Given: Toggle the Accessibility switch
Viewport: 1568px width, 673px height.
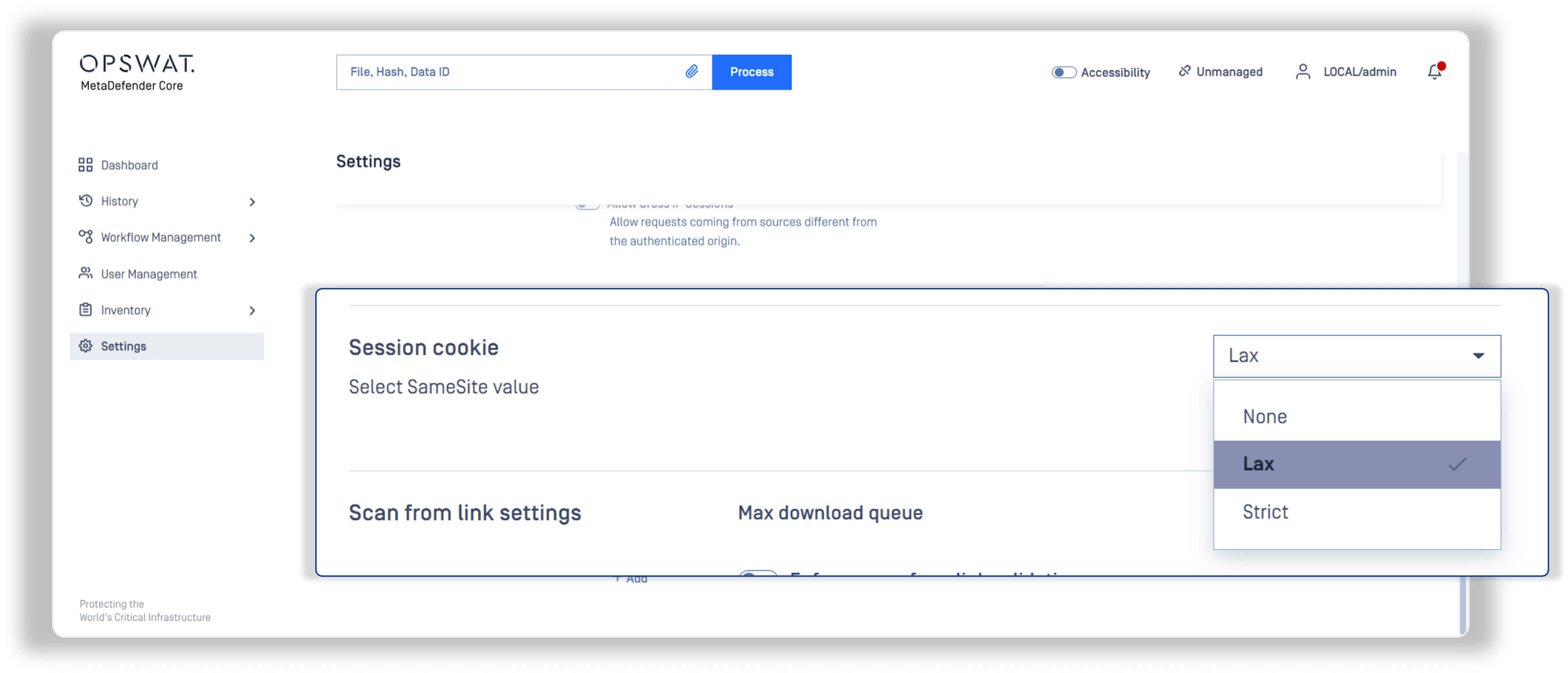Looking at the screenshot, I should pos(1064,72).
